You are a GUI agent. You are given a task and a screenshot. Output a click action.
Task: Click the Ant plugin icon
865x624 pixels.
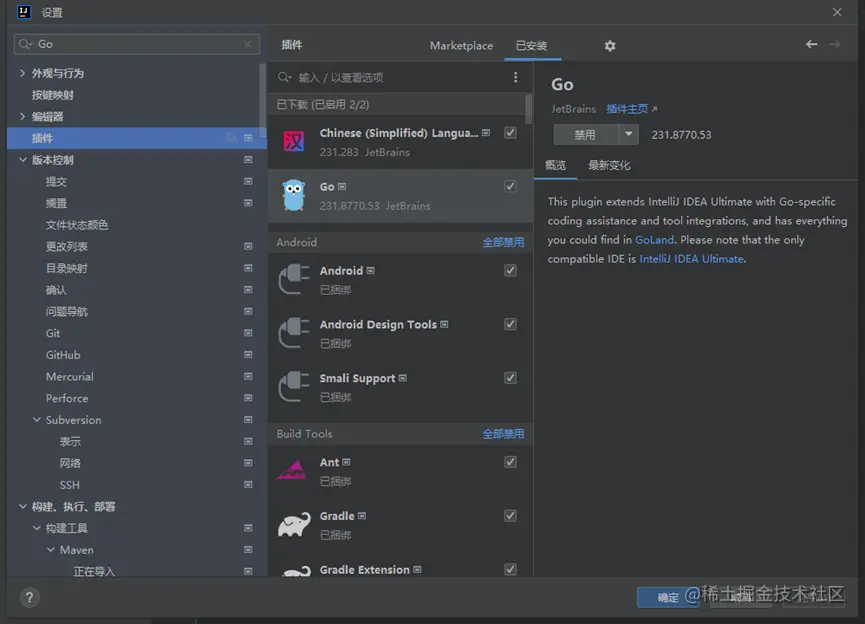(292, 470)
